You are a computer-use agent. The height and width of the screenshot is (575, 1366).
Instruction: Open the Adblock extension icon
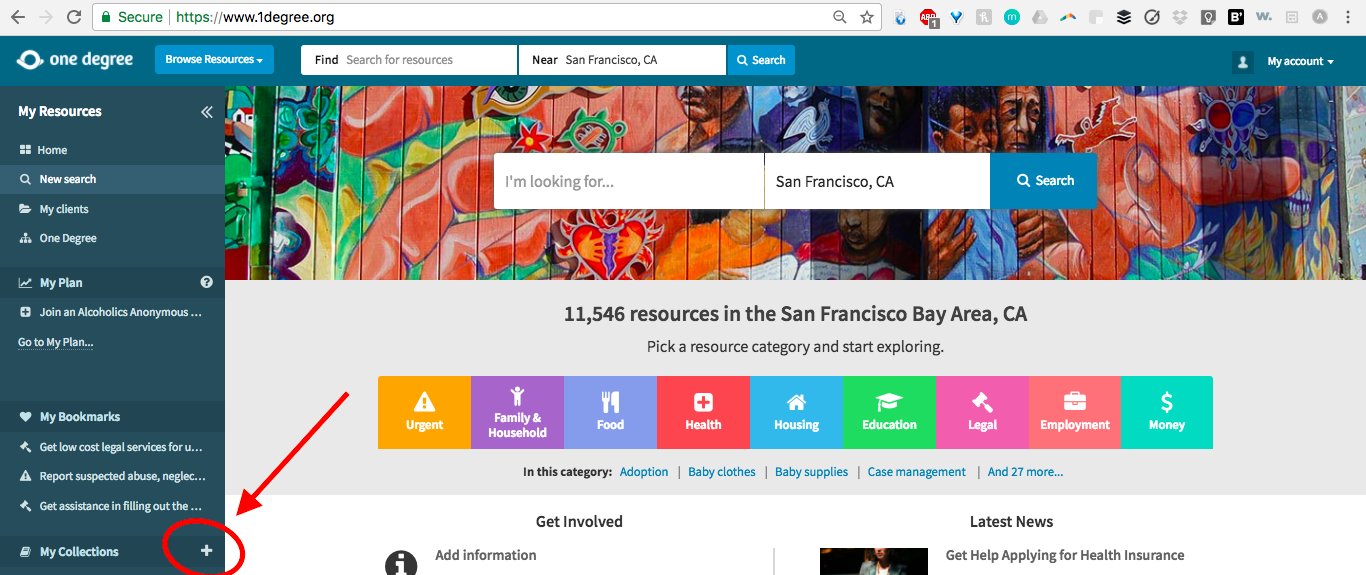pyautogui.click(x=929, y=17)
